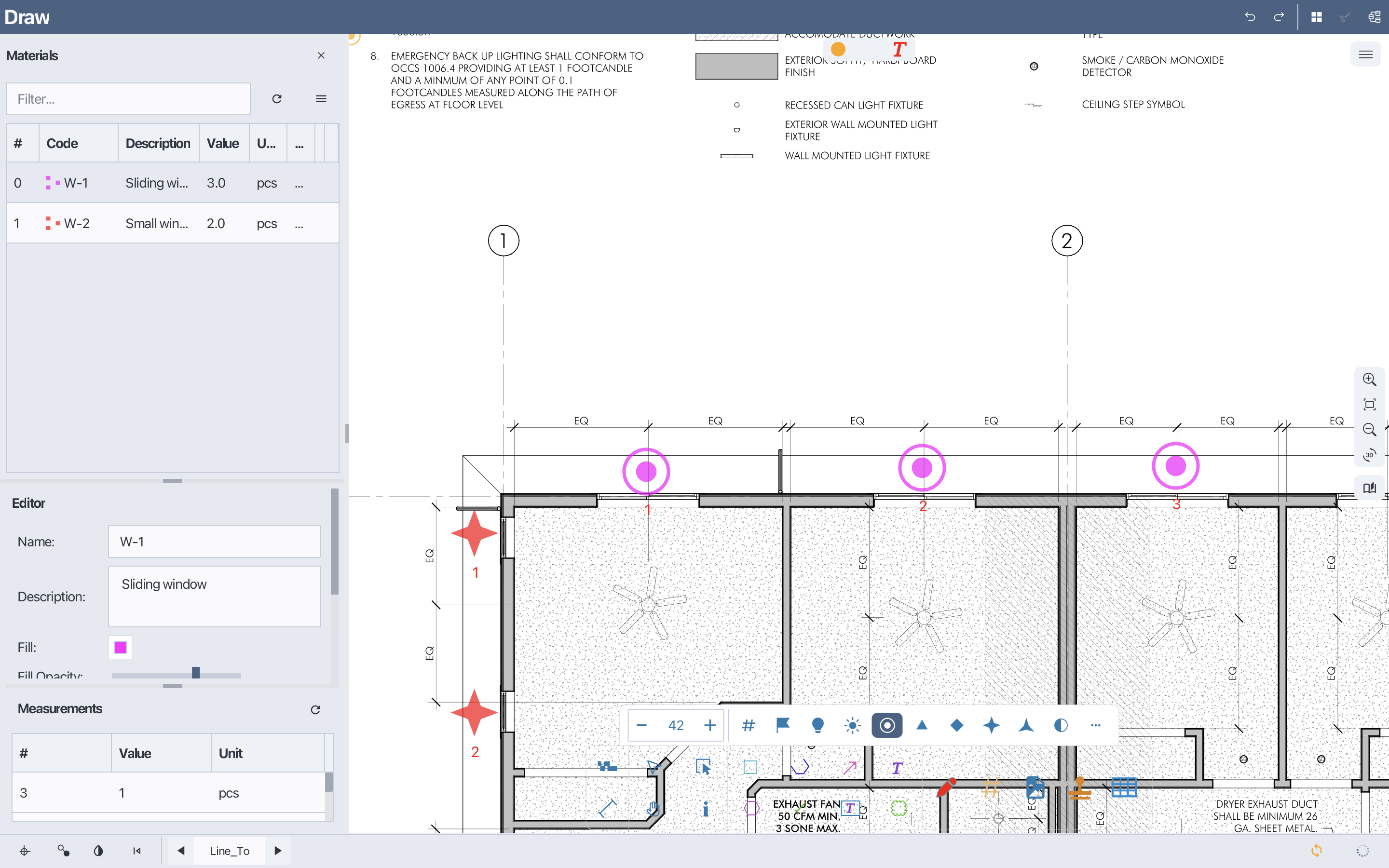
Task: Open the hamburger menu at top right
Action: click(x=1365, y=54)
